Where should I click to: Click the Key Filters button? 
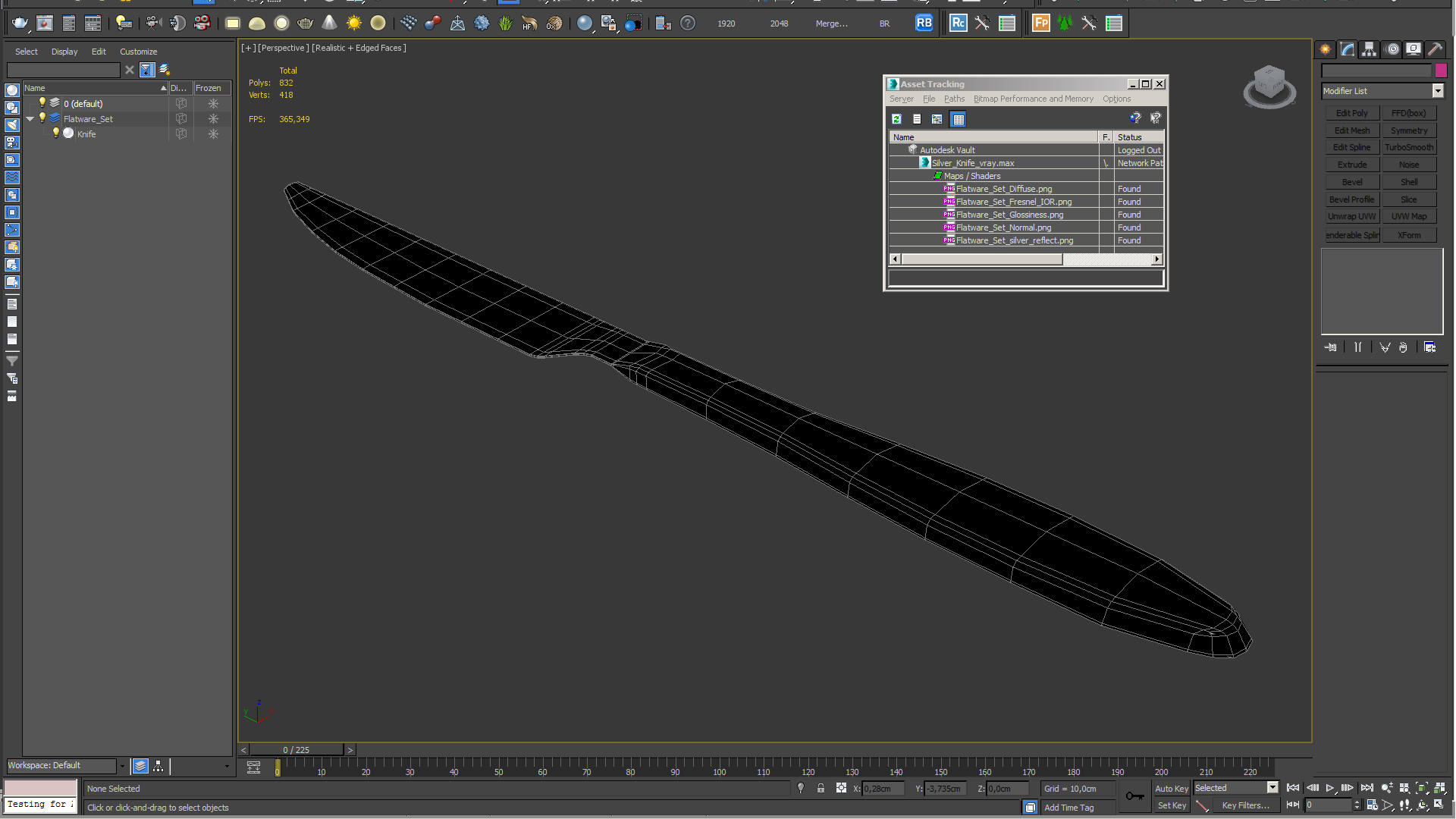click(x=1245, y=805)
